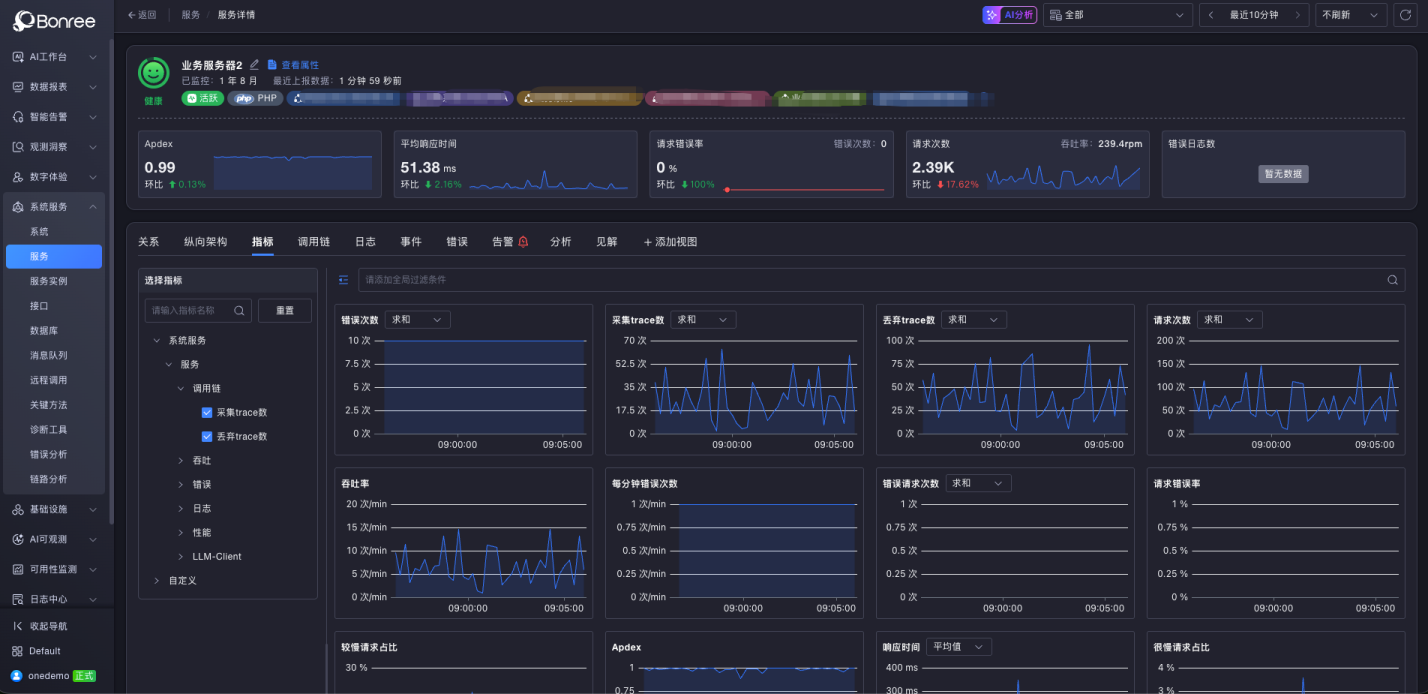Go to previous time range arrow

point(1212,15)
